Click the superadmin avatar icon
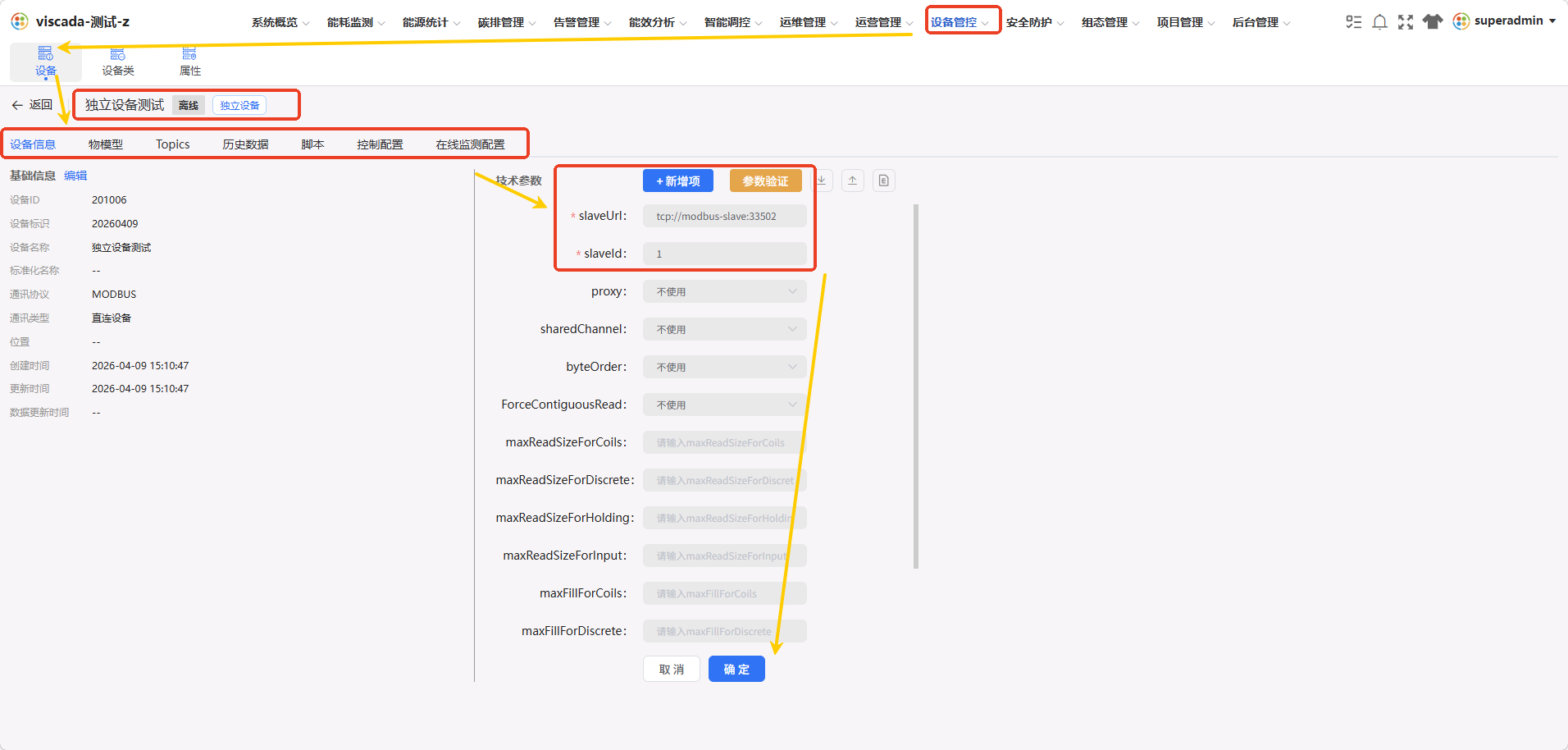The image size is (1568, 750). [x=1461, y=21]
